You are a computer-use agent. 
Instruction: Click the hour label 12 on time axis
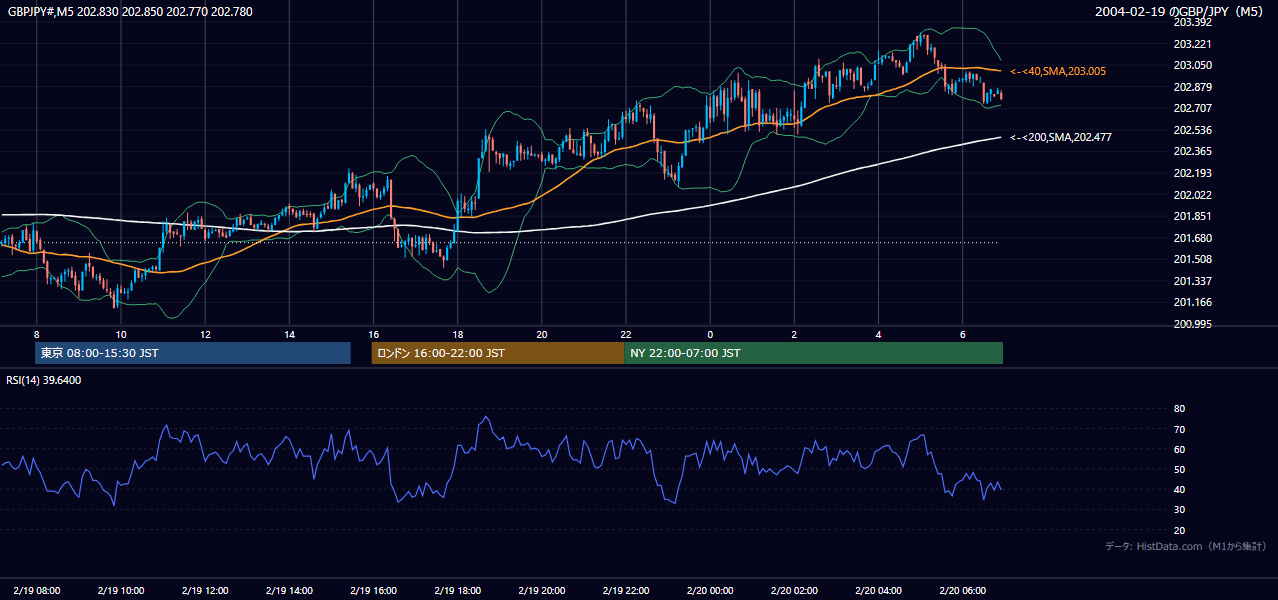205,334
